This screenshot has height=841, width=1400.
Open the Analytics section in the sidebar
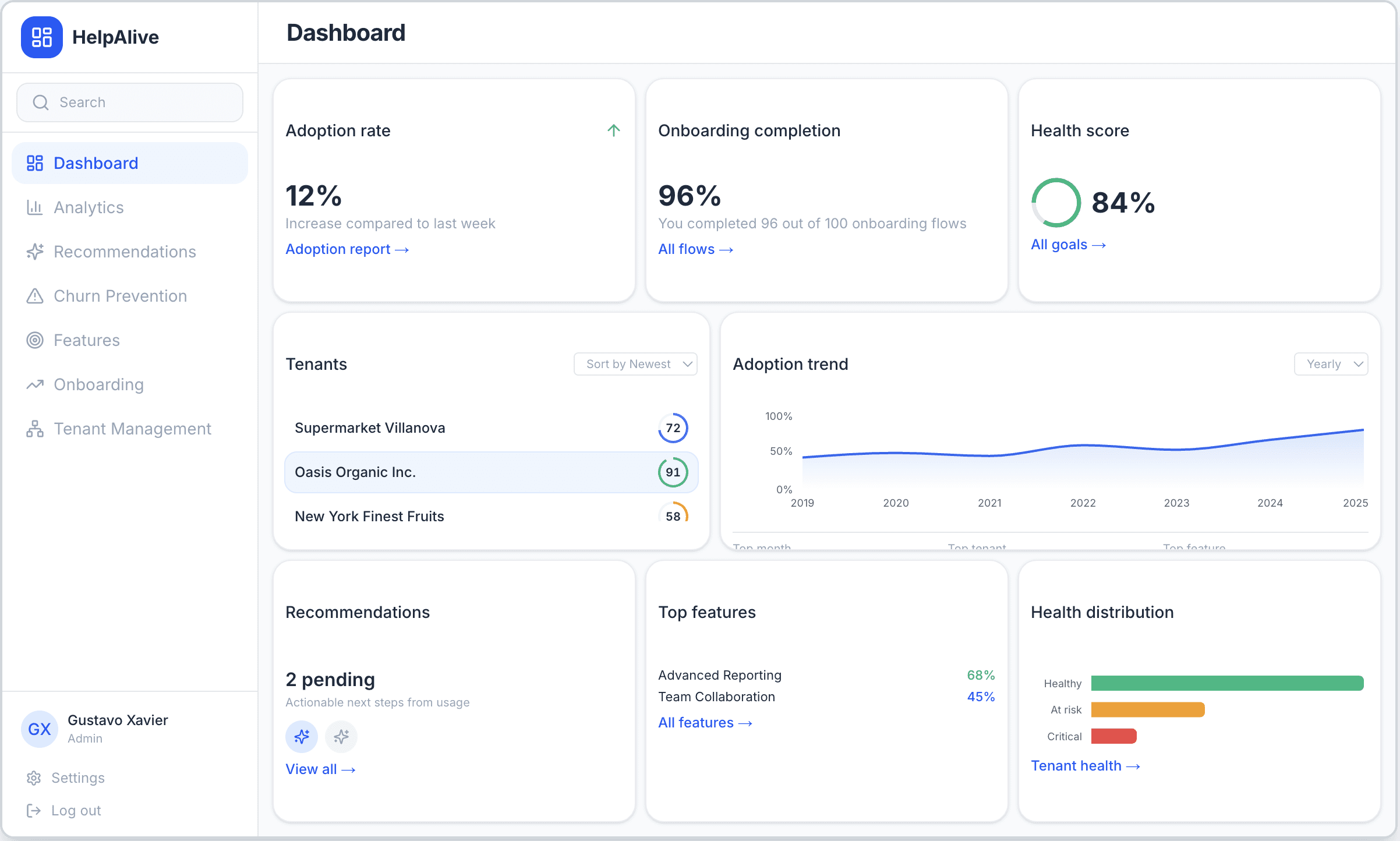88,207
